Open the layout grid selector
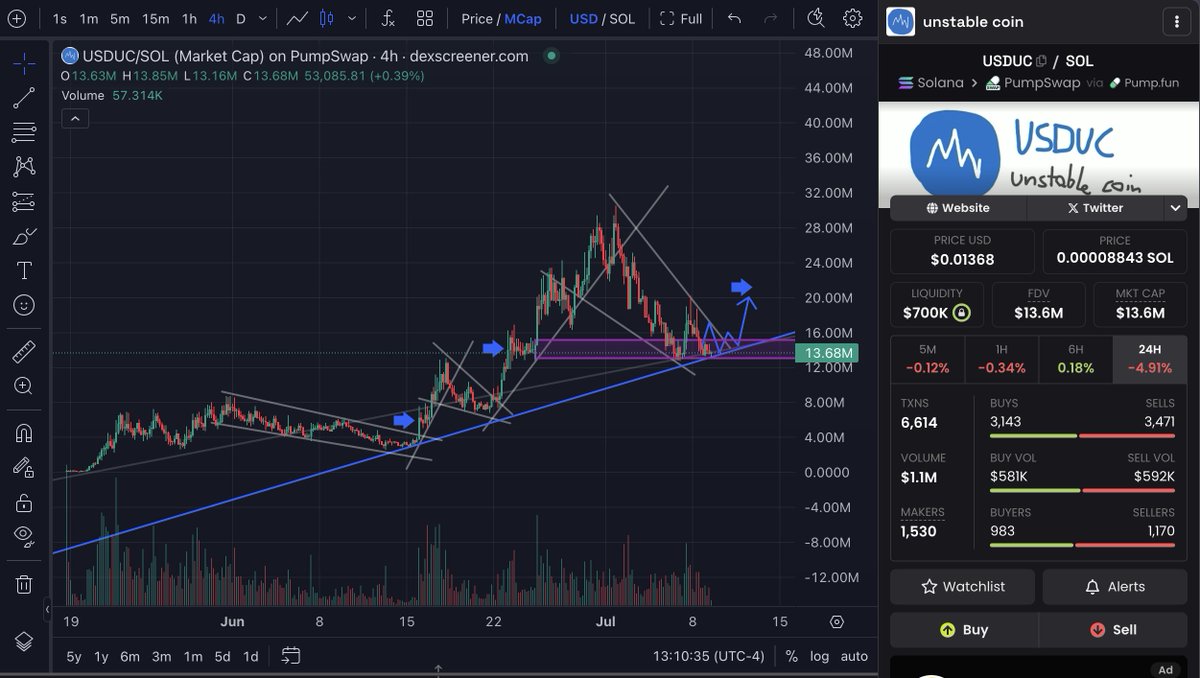 click(425, 18)
